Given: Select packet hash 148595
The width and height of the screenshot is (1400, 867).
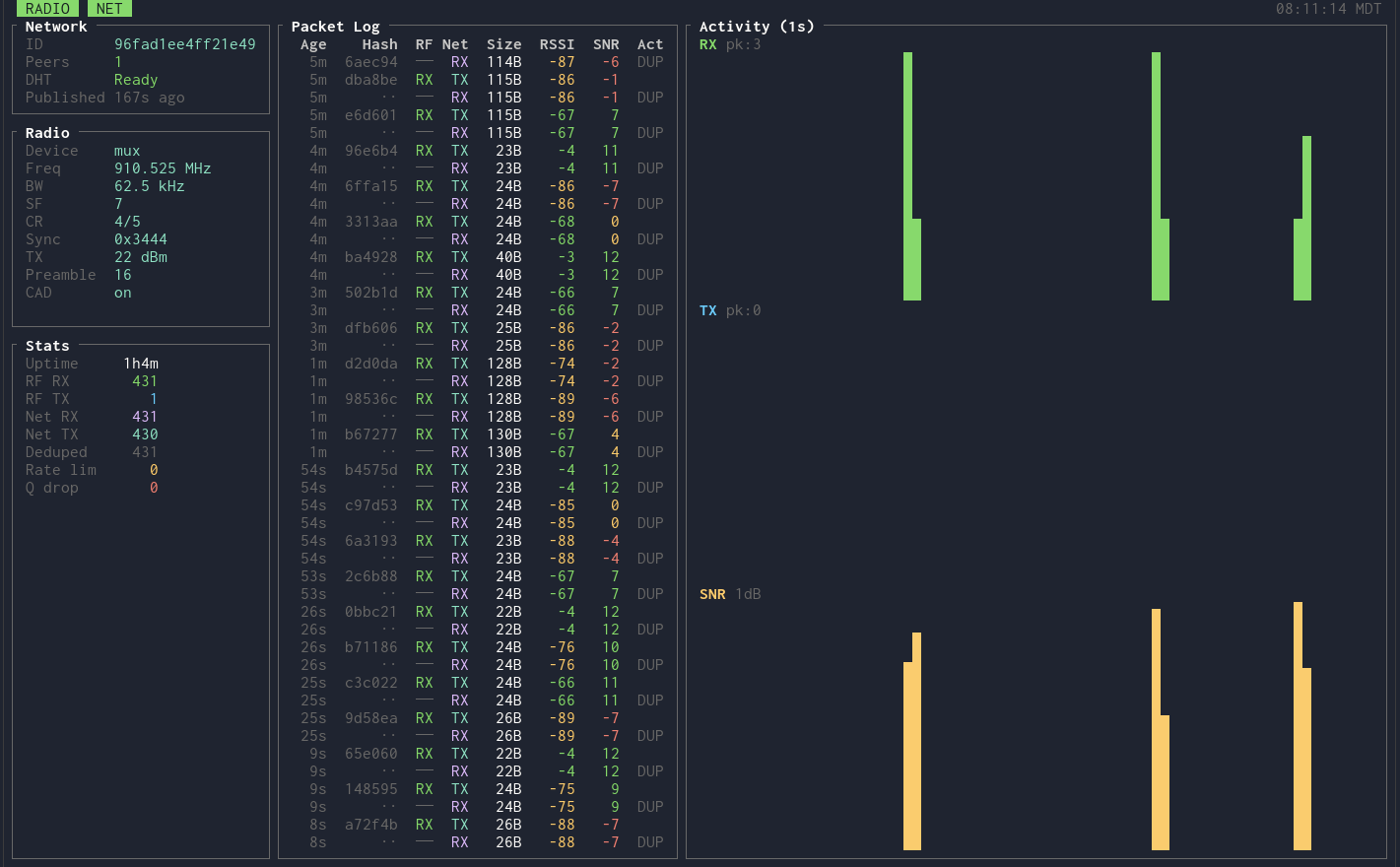Looking at the screenshot, I should click(x=371, y=789).
